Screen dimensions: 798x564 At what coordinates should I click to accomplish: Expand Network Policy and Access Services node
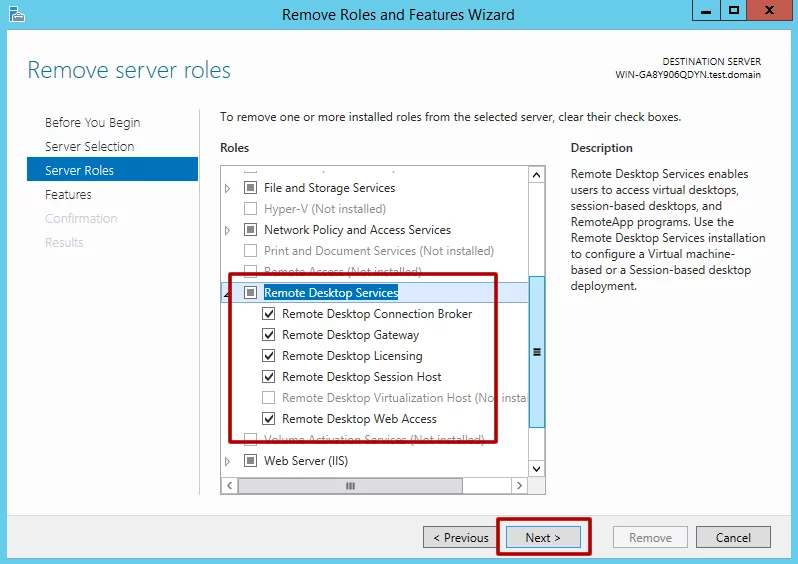[228, 230]
